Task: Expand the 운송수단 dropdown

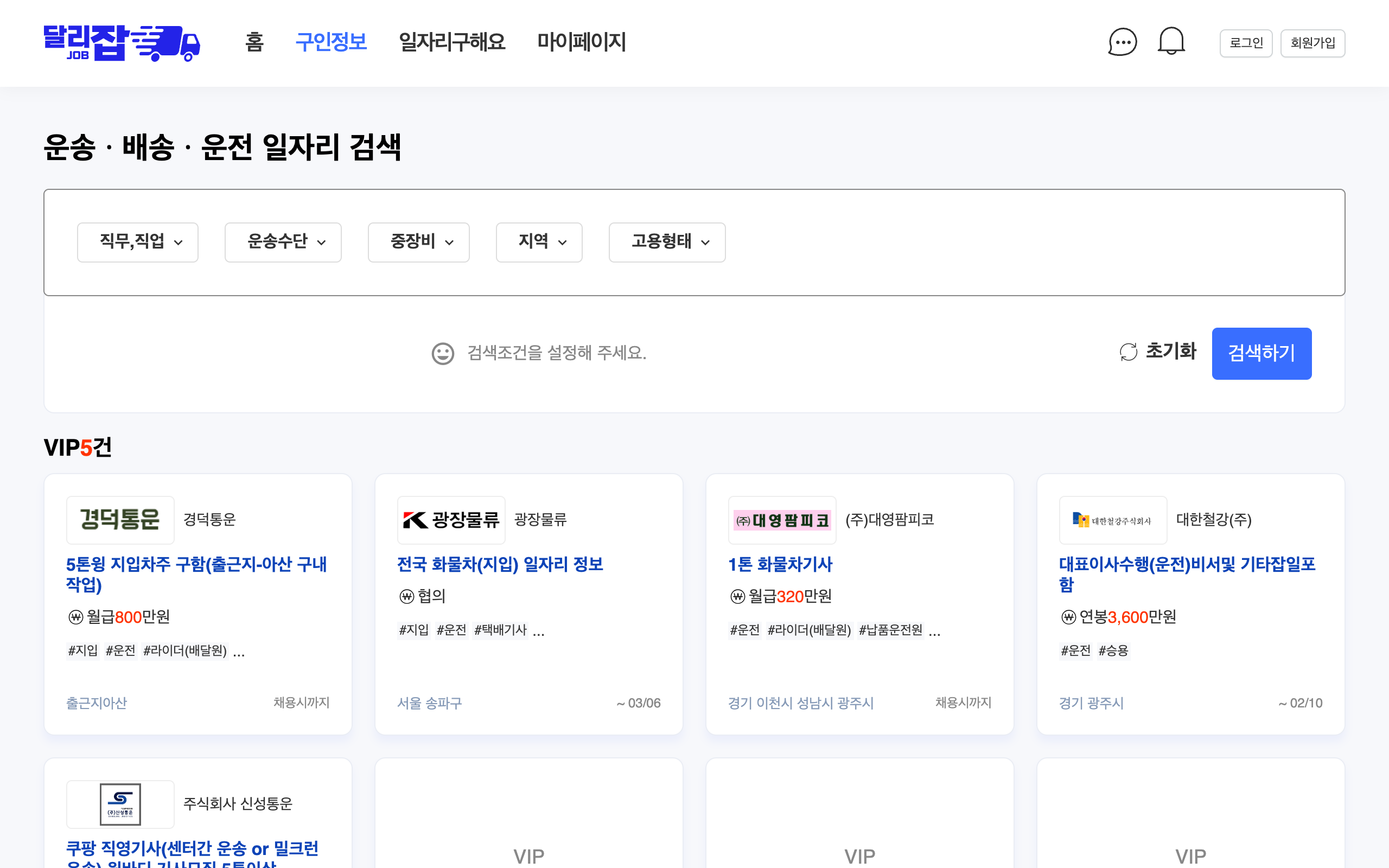Action: [x=283, y=242]
